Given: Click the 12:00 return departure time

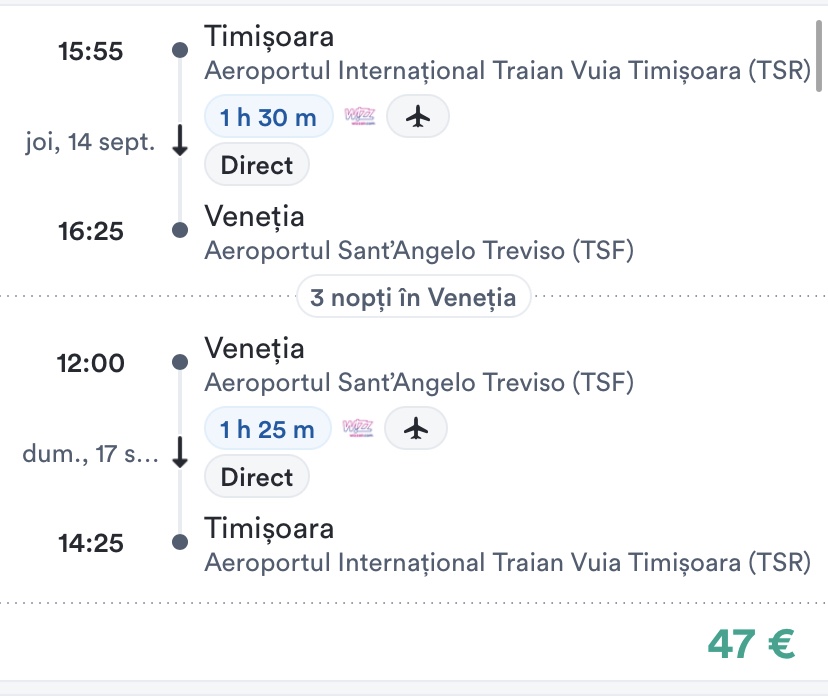Looking at the screenshot, I should pos(91,363).
